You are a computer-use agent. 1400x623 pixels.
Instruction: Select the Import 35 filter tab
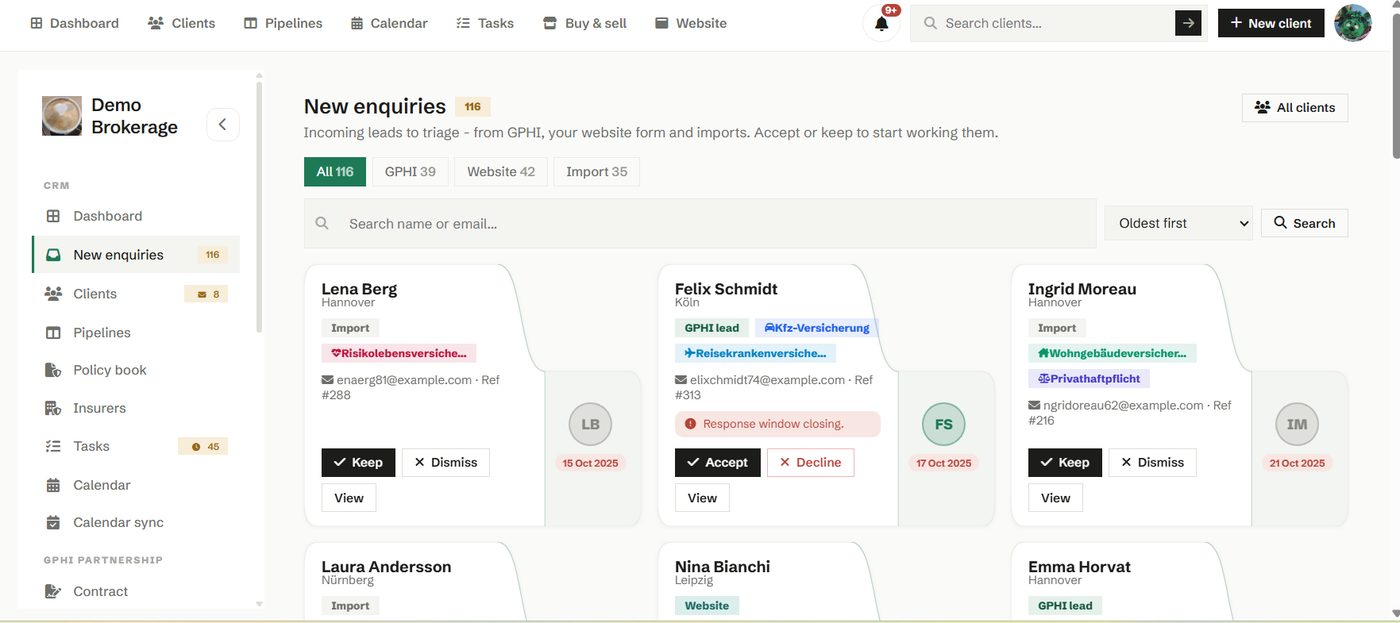pyautogui.click(x=597, y=172)
